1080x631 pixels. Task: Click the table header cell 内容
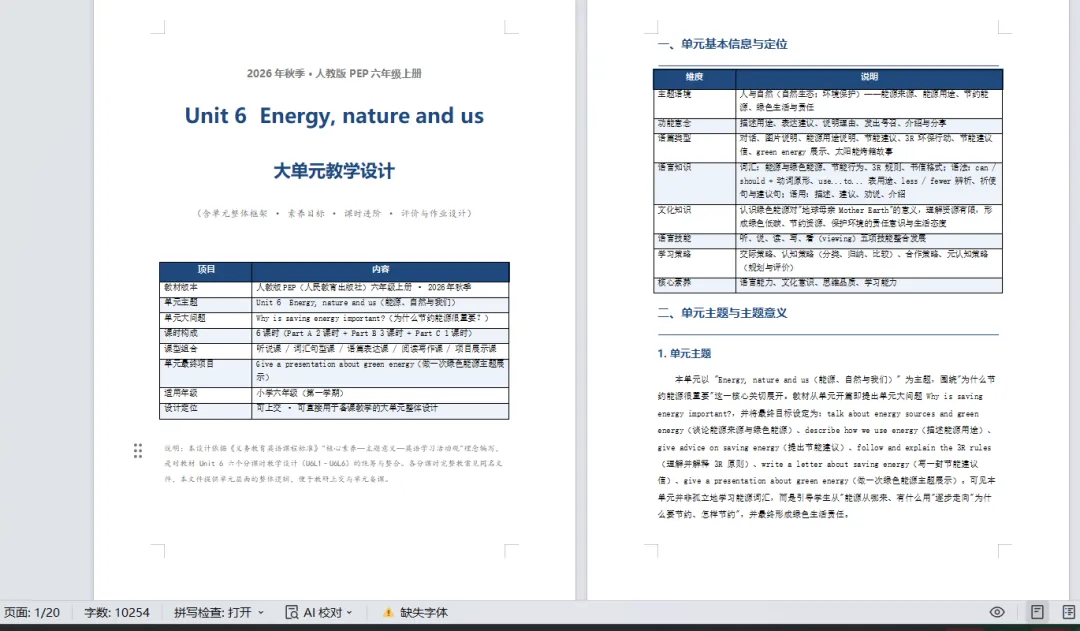click(381, 270)
